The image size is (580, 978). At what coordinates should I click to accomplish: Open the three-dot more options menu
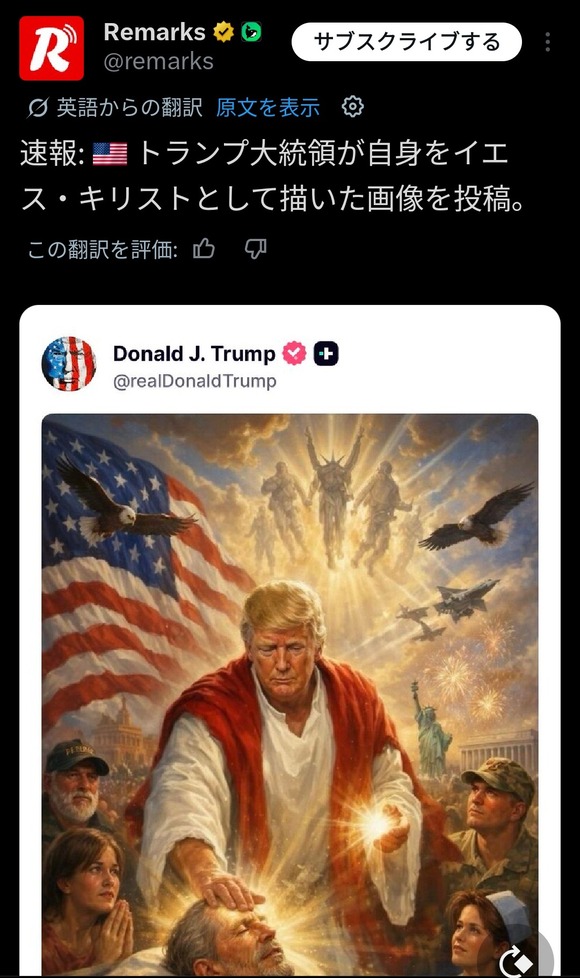547,42
